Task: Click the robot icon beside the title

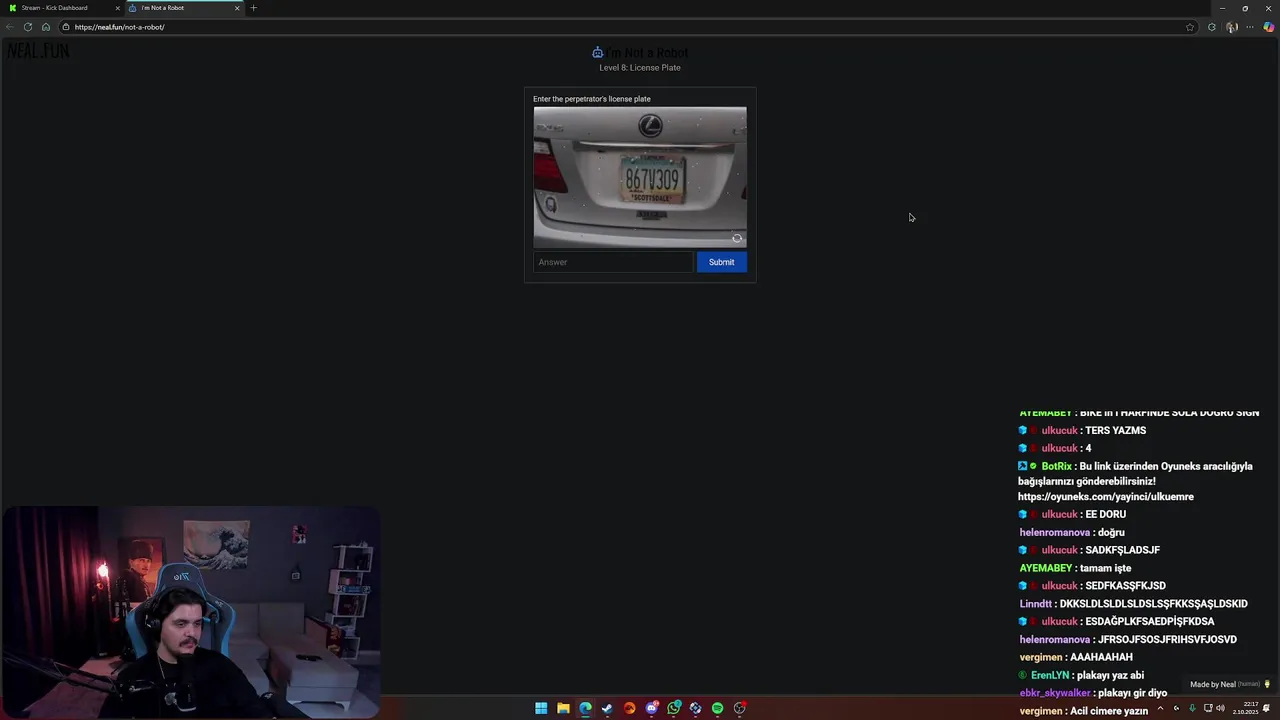Action: point(597,52)
